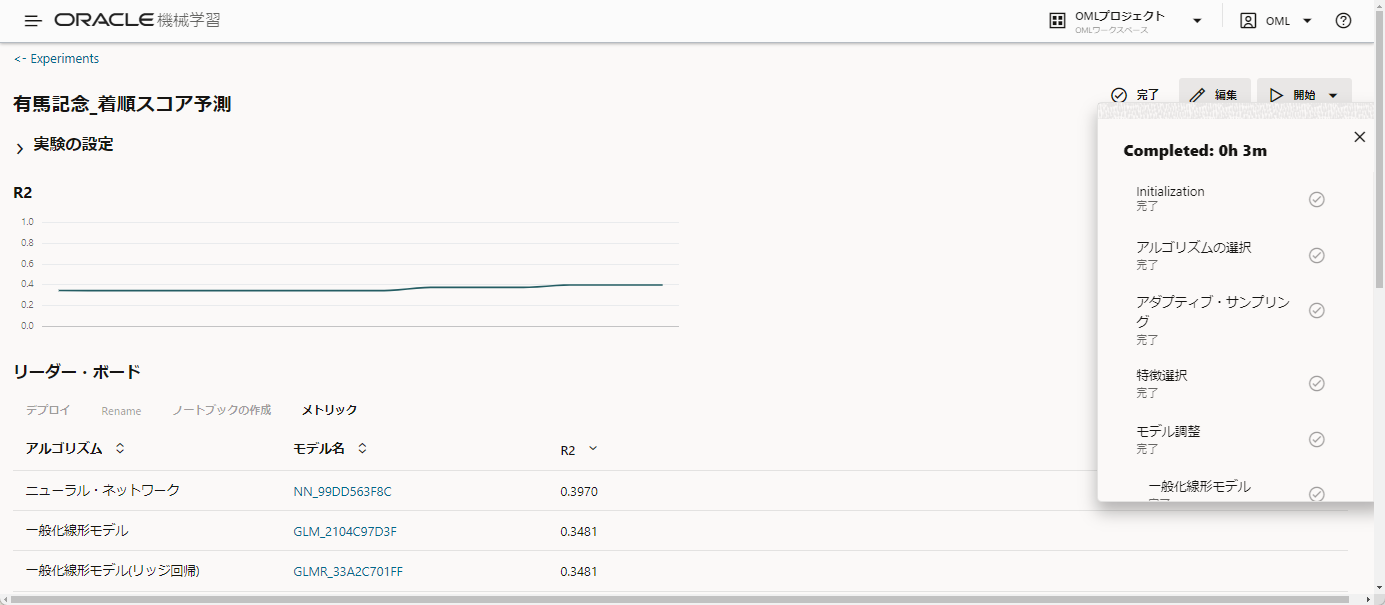Expand the 実験の設定 section
The image size is (1385, 605).
[x=20, y=148]
